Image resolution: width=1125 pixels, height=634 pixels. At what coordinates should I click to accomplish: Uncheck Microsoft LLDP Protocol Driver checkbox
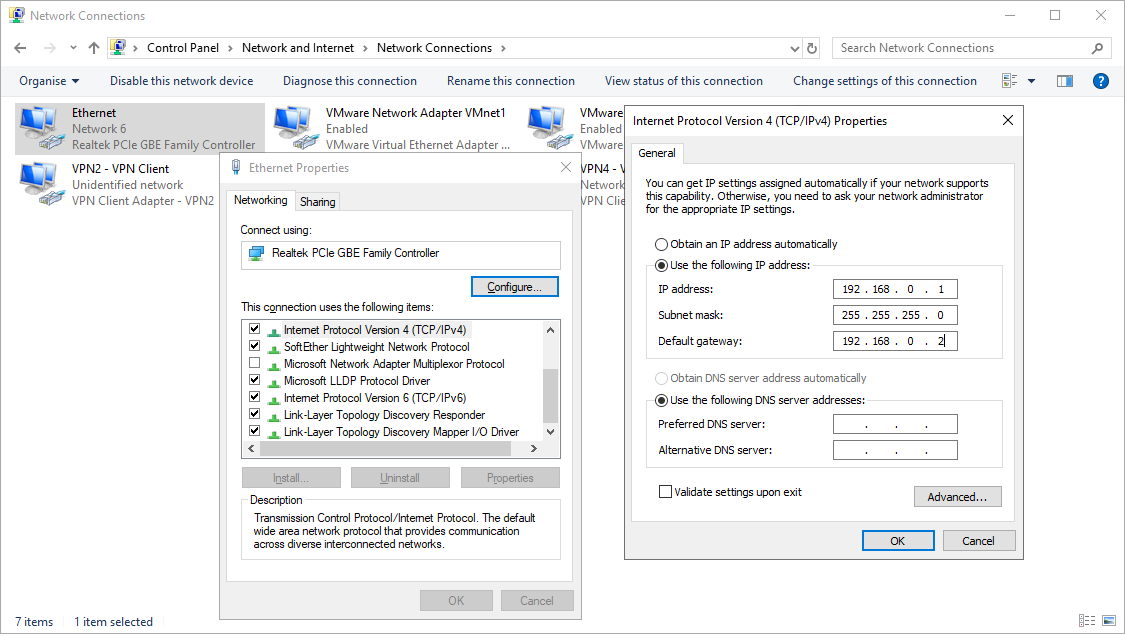click(255, 379)
